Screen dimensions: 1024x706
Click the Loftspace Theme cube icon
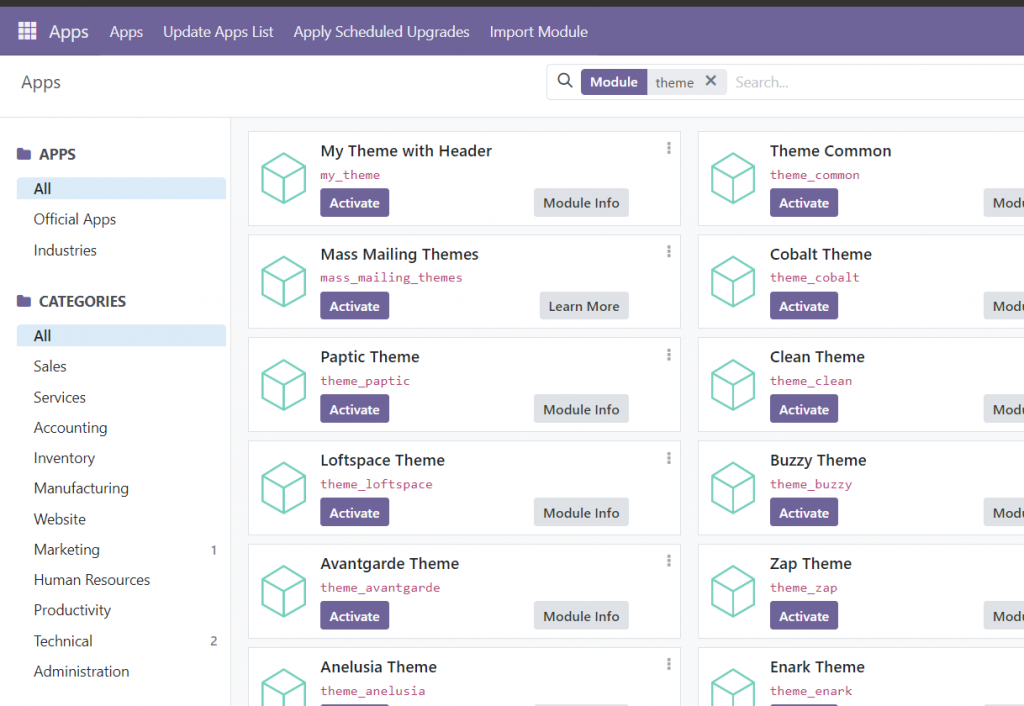[x=283, y=488]
